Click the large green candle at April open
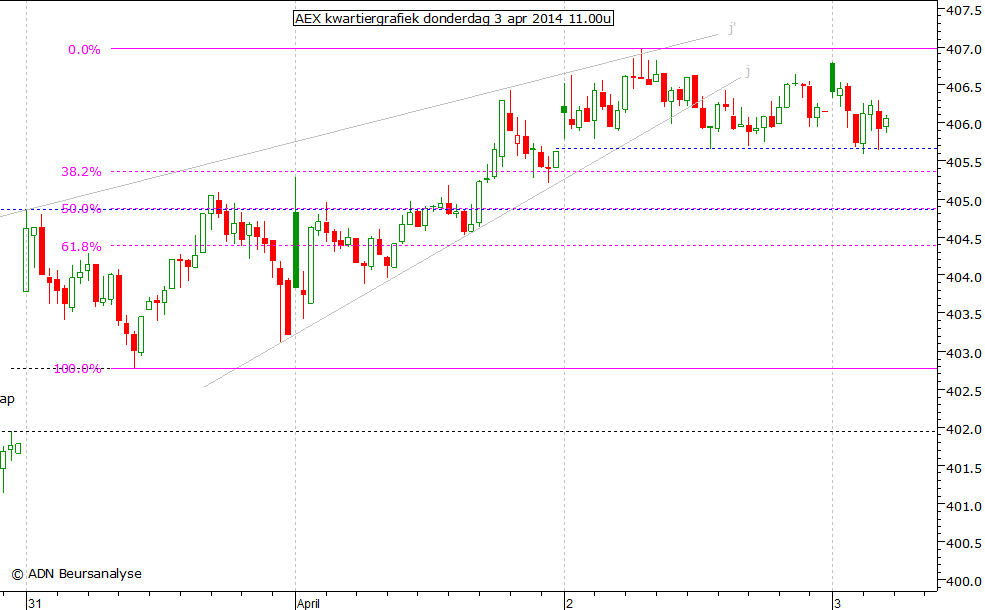 [296, 249]
